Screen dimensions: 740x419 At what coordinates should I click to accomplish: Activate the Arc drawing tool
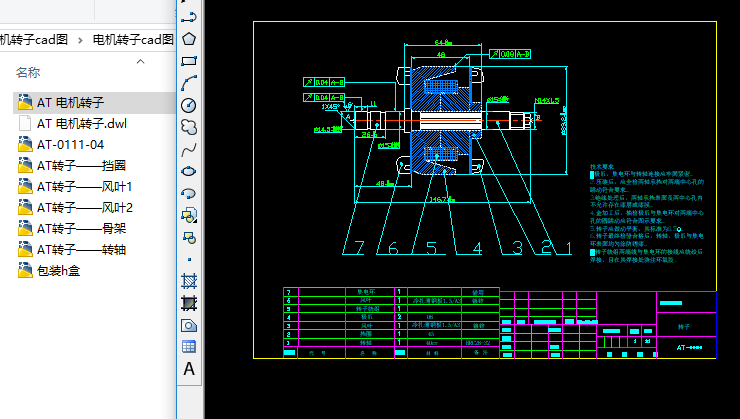188,83
